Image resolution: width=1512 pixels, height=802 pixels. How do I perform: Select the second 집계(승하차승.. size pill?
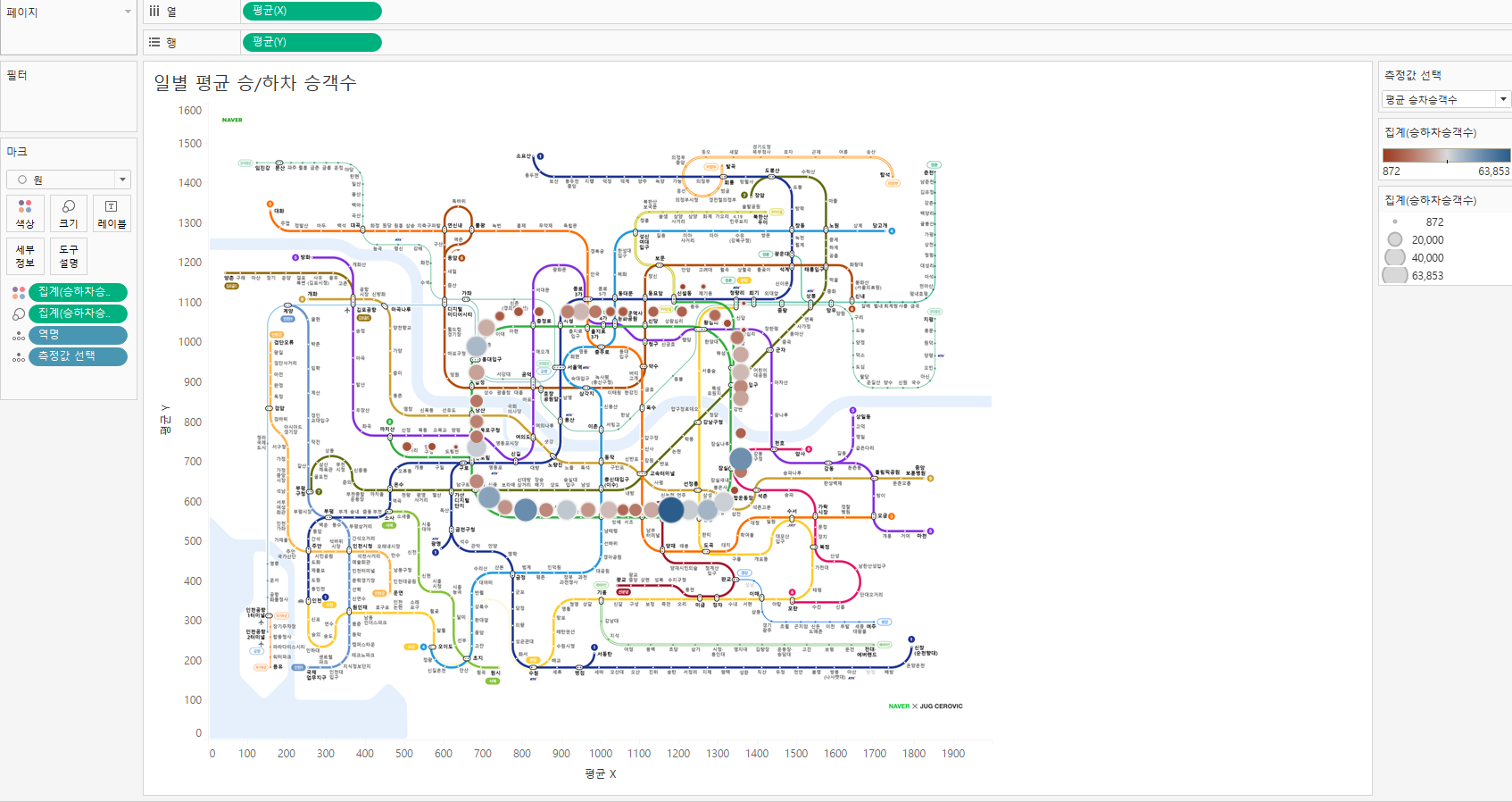coord(79,313)
